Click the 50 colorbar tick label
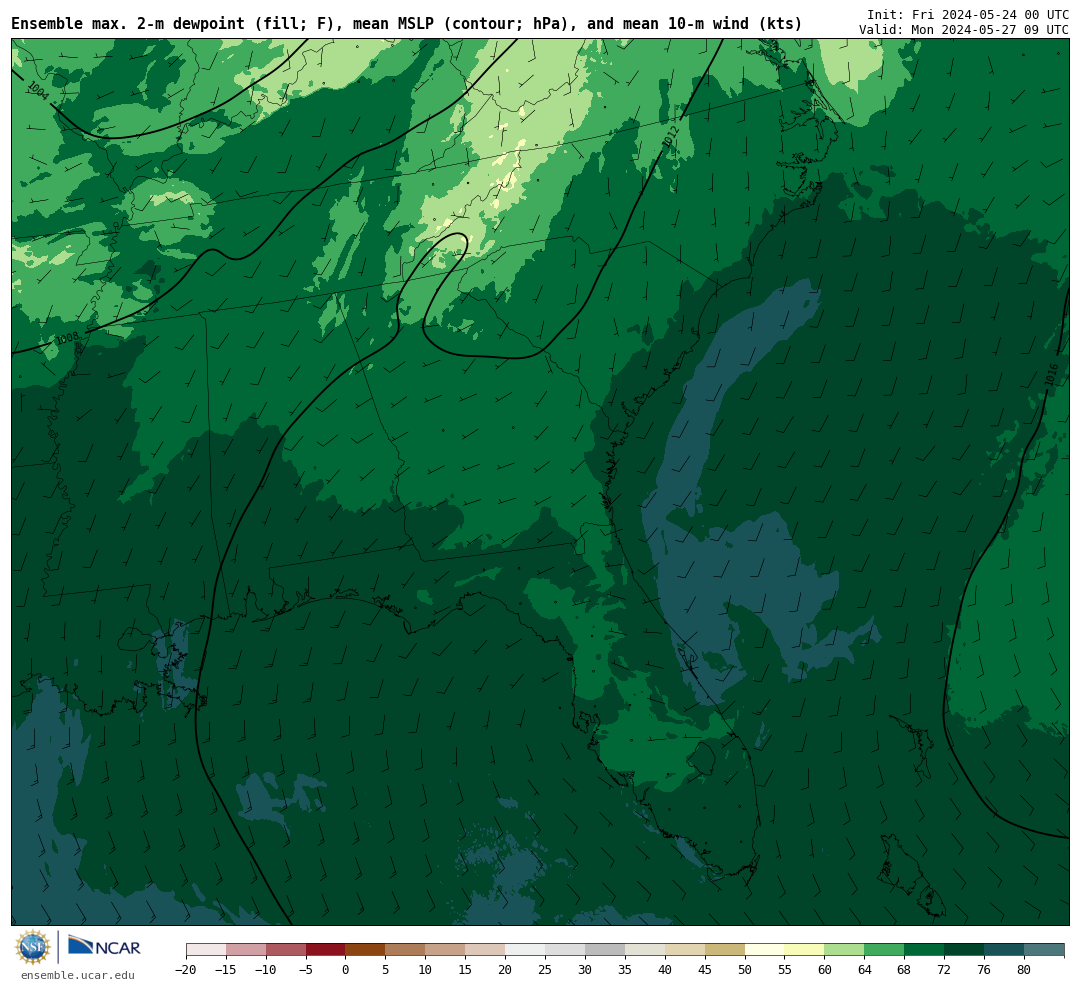The width and height of the screenshot is (1080, 988). 745,970
